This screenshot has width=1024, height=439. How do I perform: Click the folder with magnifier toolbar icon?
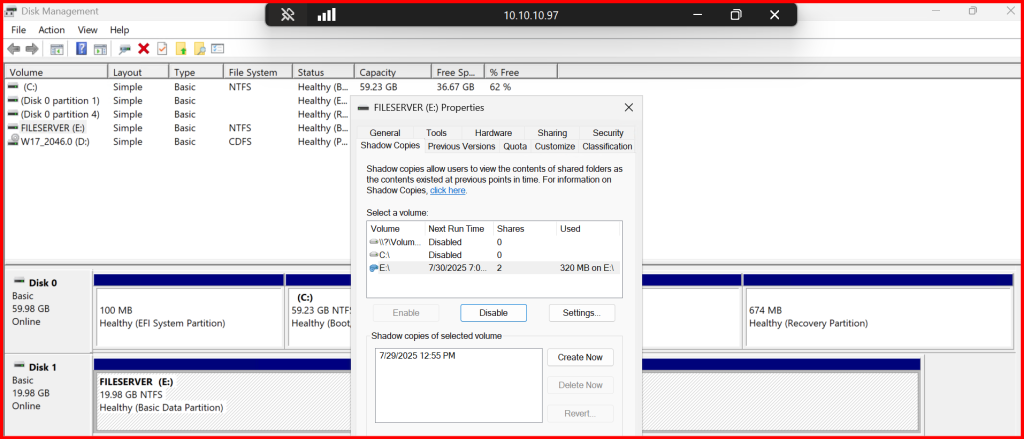[199, 48]
